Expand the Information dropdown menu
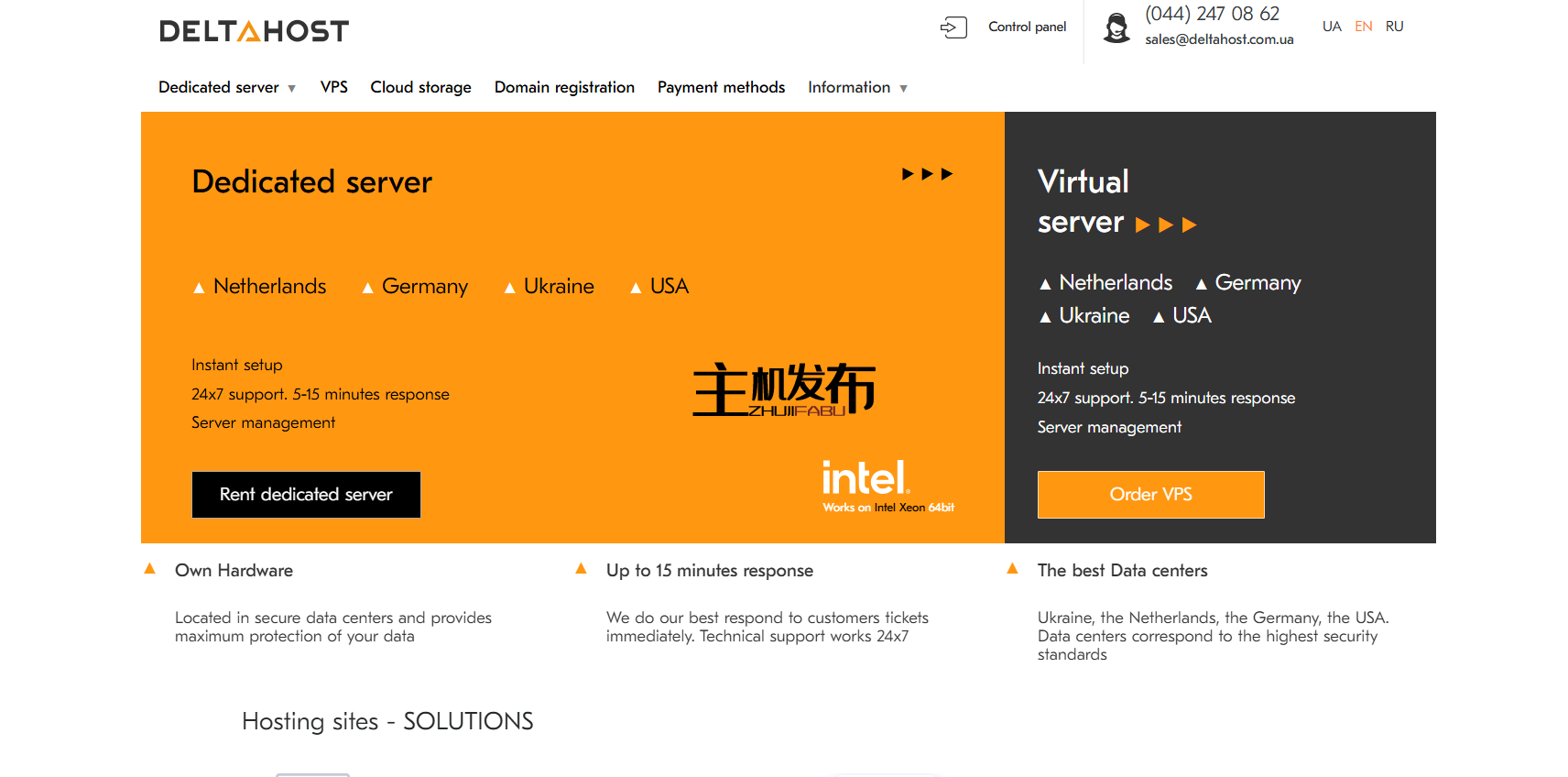 856,87
